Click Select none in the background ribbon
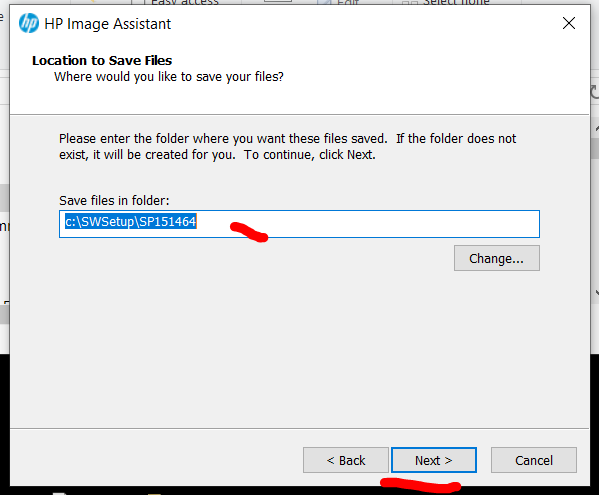 click(x=456, y=2)
